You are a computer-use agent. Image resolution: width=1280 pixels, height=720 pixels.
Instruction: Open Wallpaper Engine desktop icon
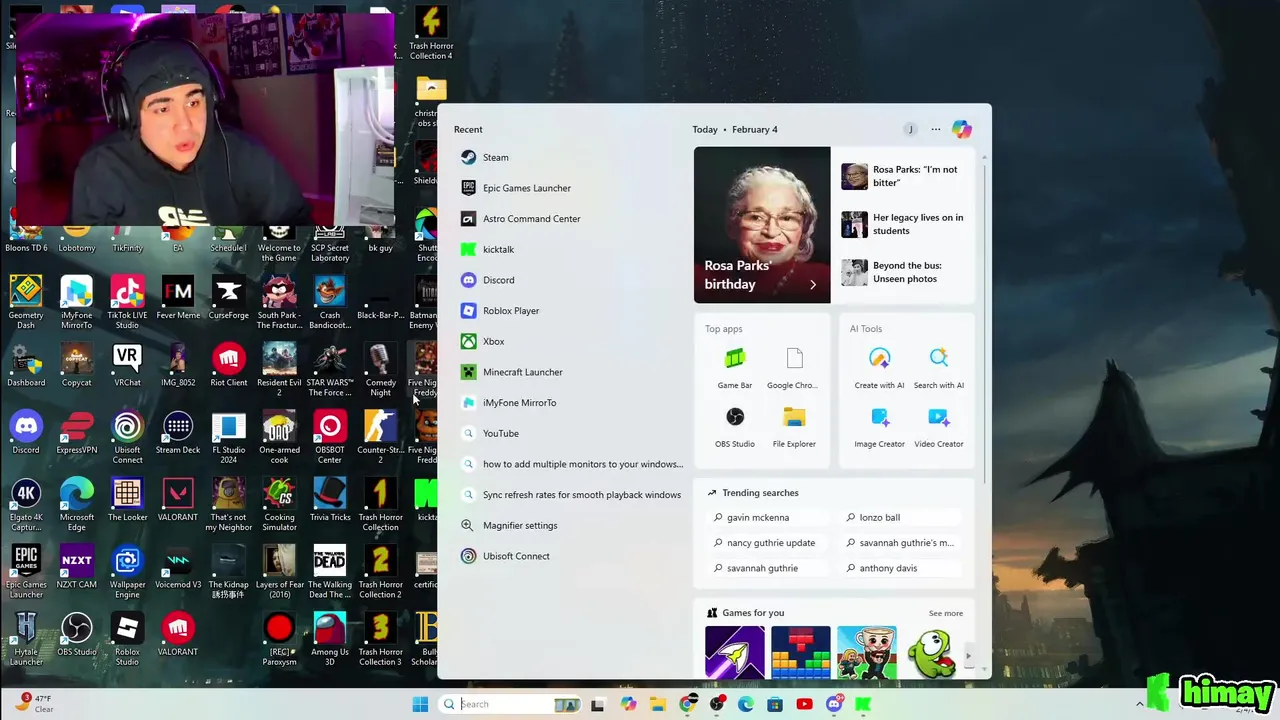click(x=127, y=572)
